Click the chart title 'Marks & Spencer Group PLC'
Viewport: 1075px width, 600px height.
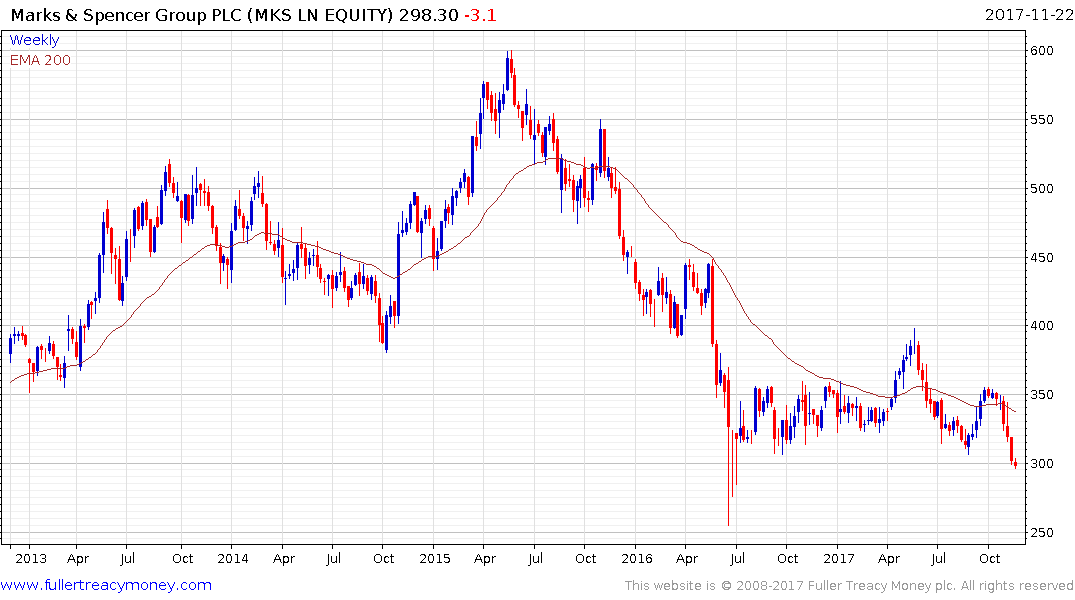126,15
